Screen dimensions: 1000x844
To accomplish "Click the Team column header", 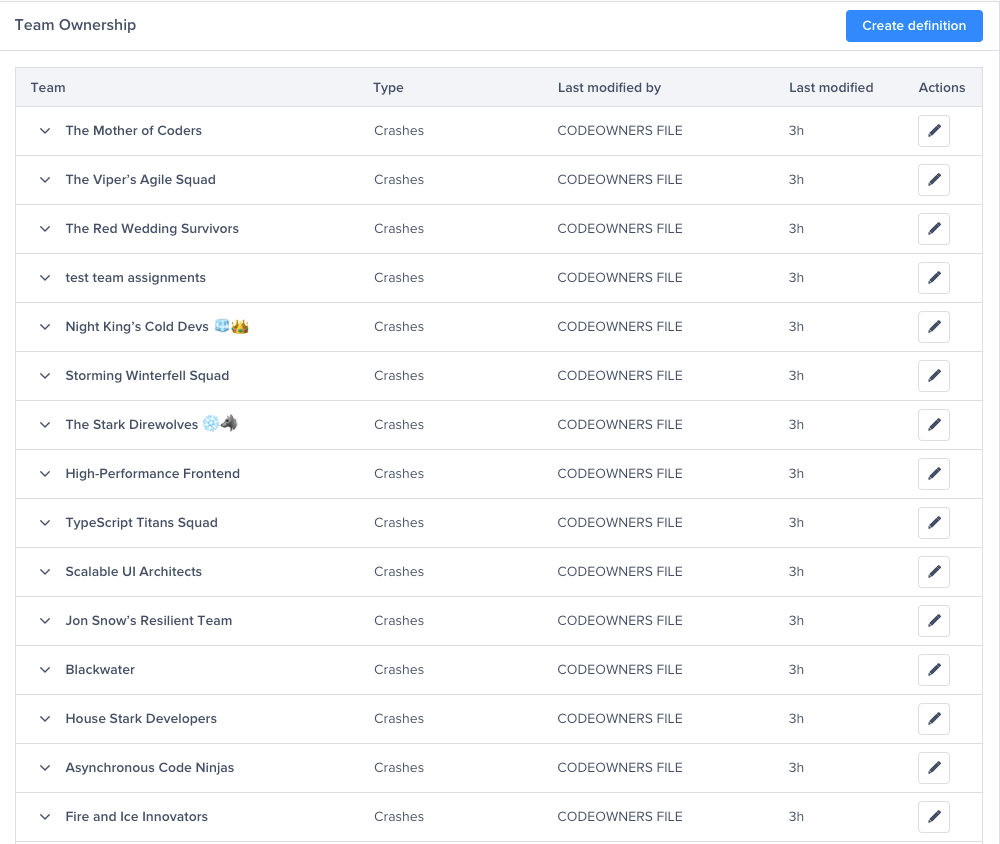I will 48,87.
